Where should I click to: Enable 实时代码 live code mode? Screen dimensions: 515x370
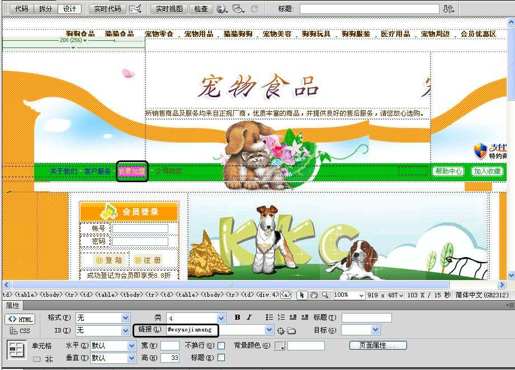pos(107,9)
